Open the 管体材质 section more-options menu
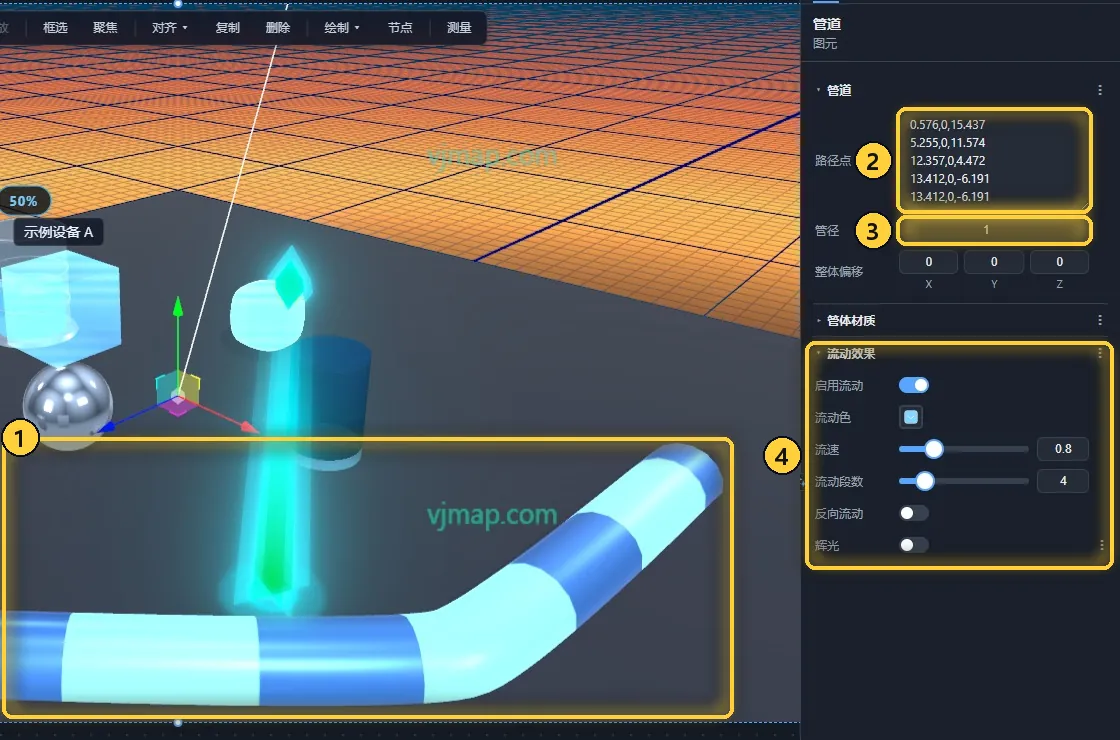This screenshot has width=1120, height=740. point(1099,320)
